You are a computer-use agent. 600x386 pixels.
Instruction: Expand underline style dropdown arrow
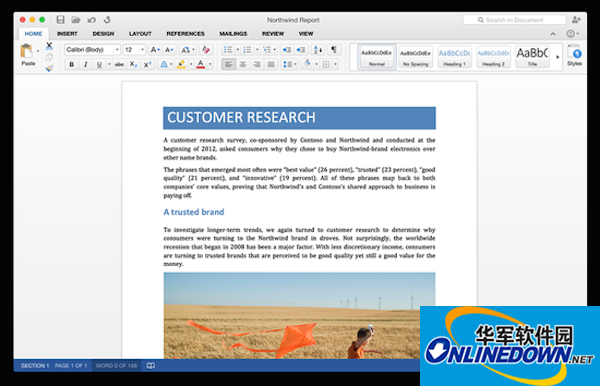109,65
